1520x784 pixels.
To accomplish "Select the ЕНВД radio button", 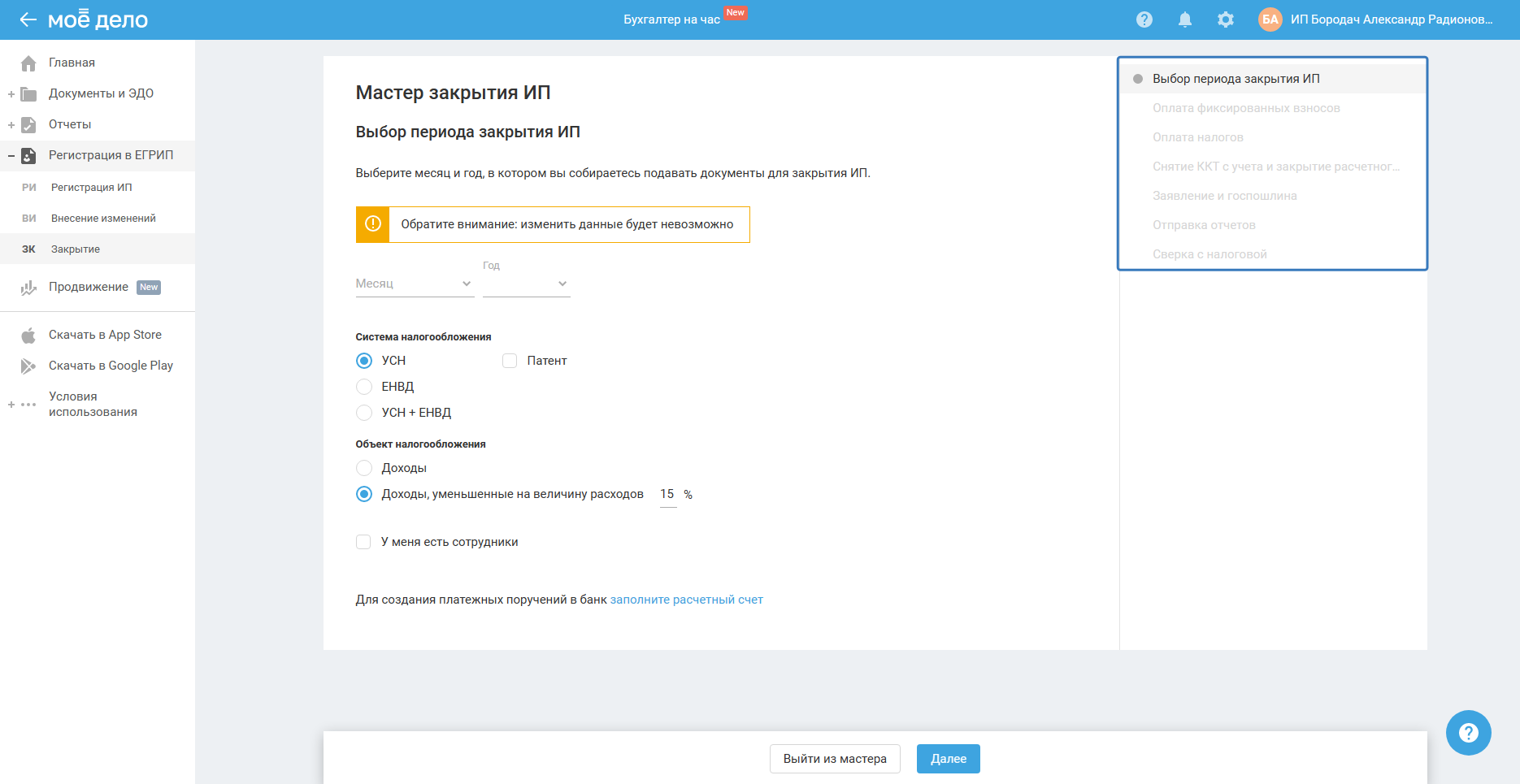I will point(364,387).
